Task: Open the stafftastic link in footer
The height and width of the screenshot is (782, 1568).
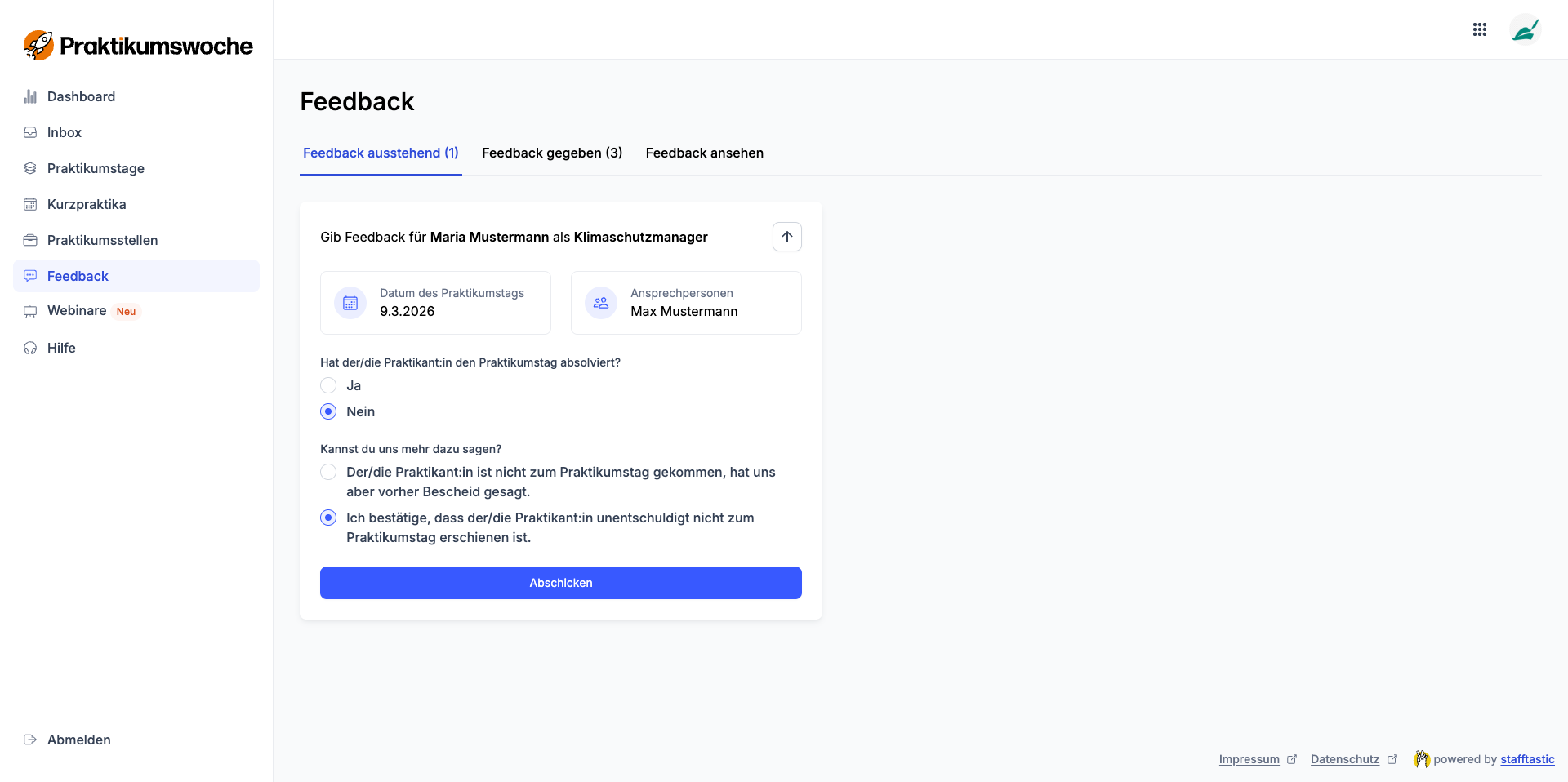Action: (1527, 759)
